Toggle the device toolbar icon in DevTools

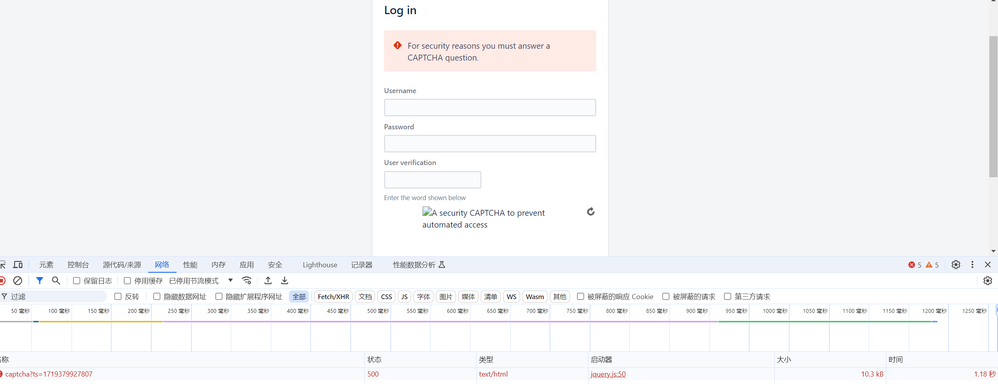(x=18, y=264)
